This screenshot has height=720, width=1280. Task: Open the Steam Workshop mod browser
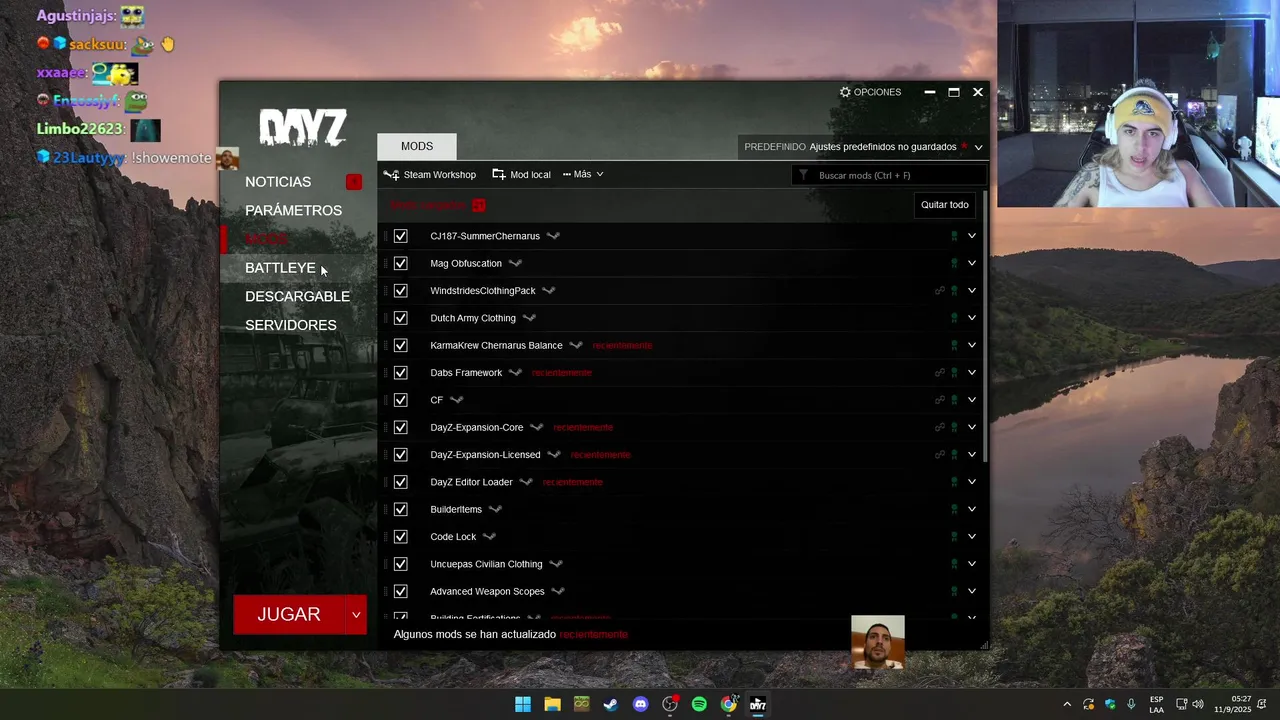click(x=430, y=174)
